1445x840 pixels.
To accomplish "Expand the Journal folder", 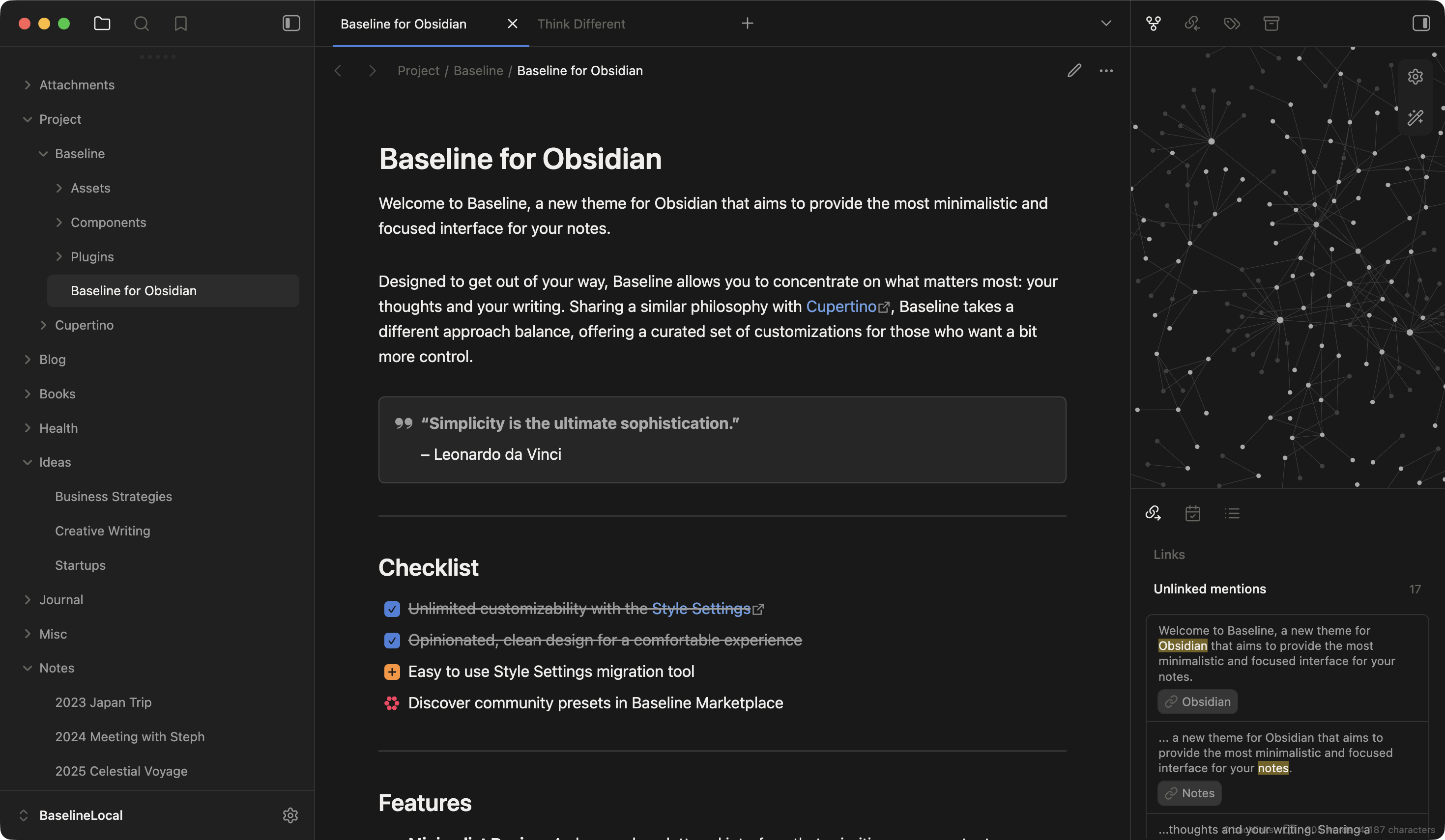I will [x=28, y=599].
